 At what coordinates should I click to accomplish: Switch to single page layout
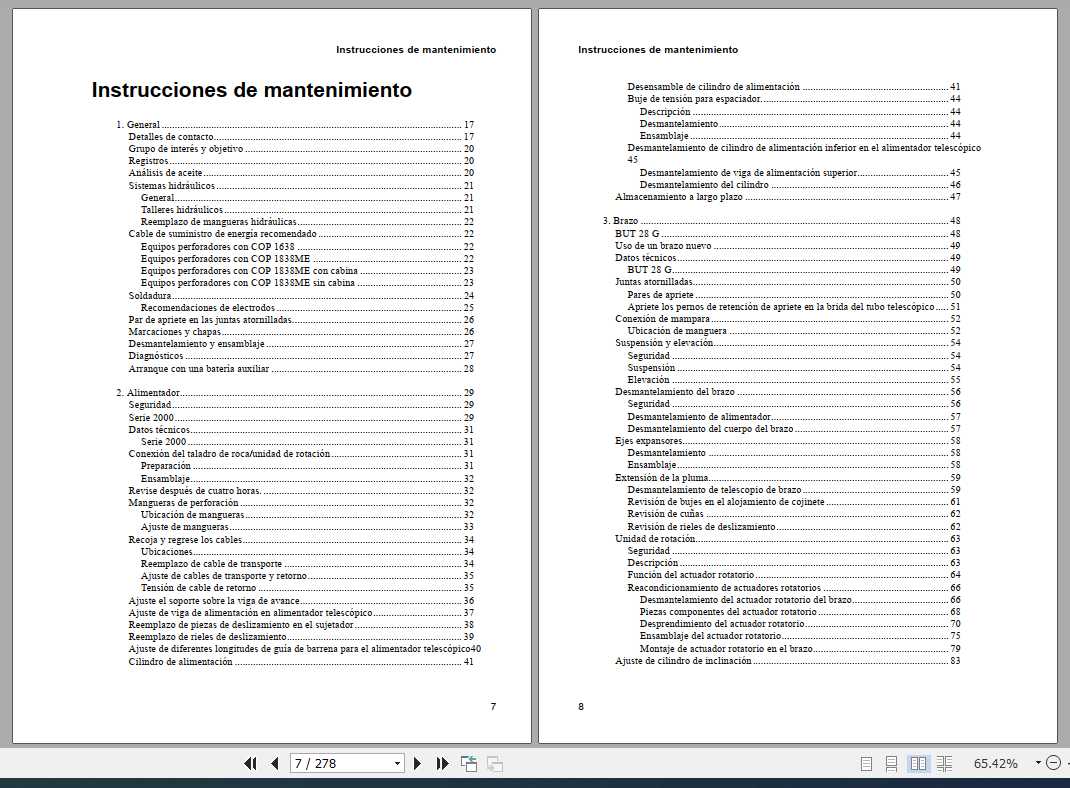pyautogui.click(x=866, y=764)
